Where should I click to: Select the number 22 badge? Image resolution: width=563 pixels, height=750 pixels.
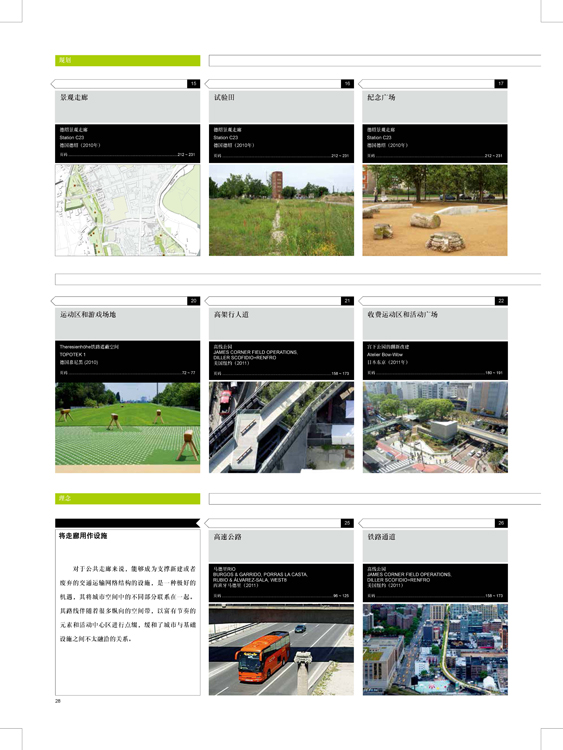point(501,301)
